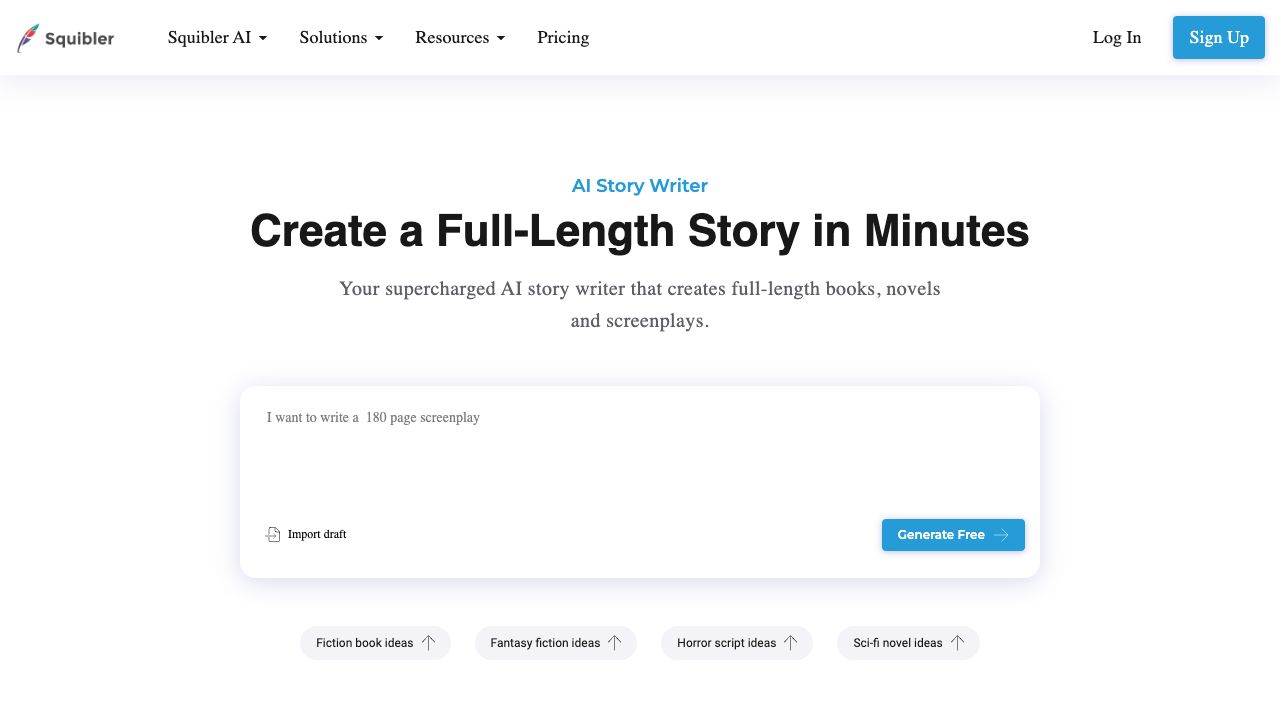Pick the Horror script ideas suggestion
1280x720 pixels.
(726, 643)
